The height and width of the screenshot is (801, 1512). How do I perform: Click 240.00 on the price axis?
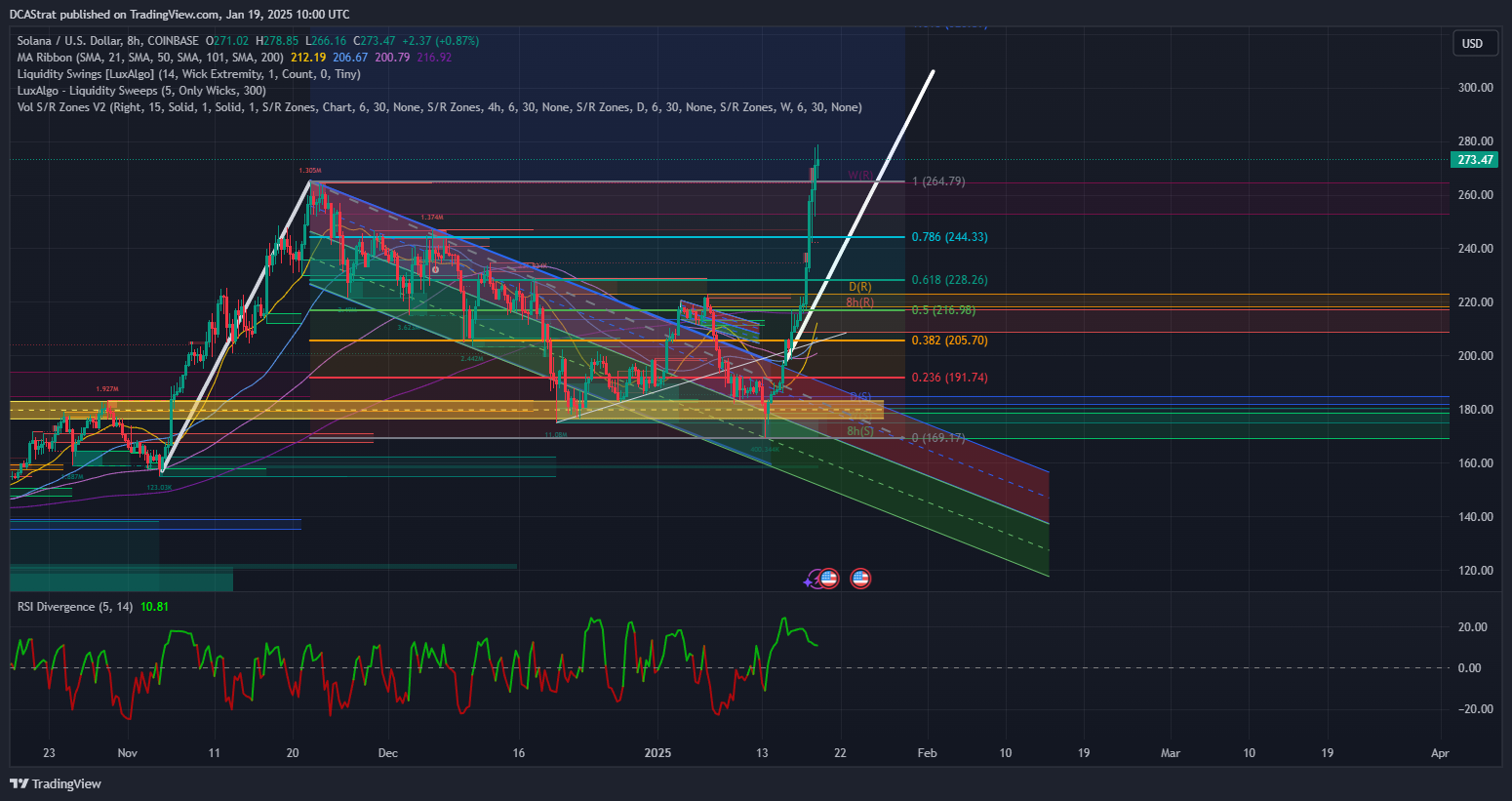tap(1475, 249)
